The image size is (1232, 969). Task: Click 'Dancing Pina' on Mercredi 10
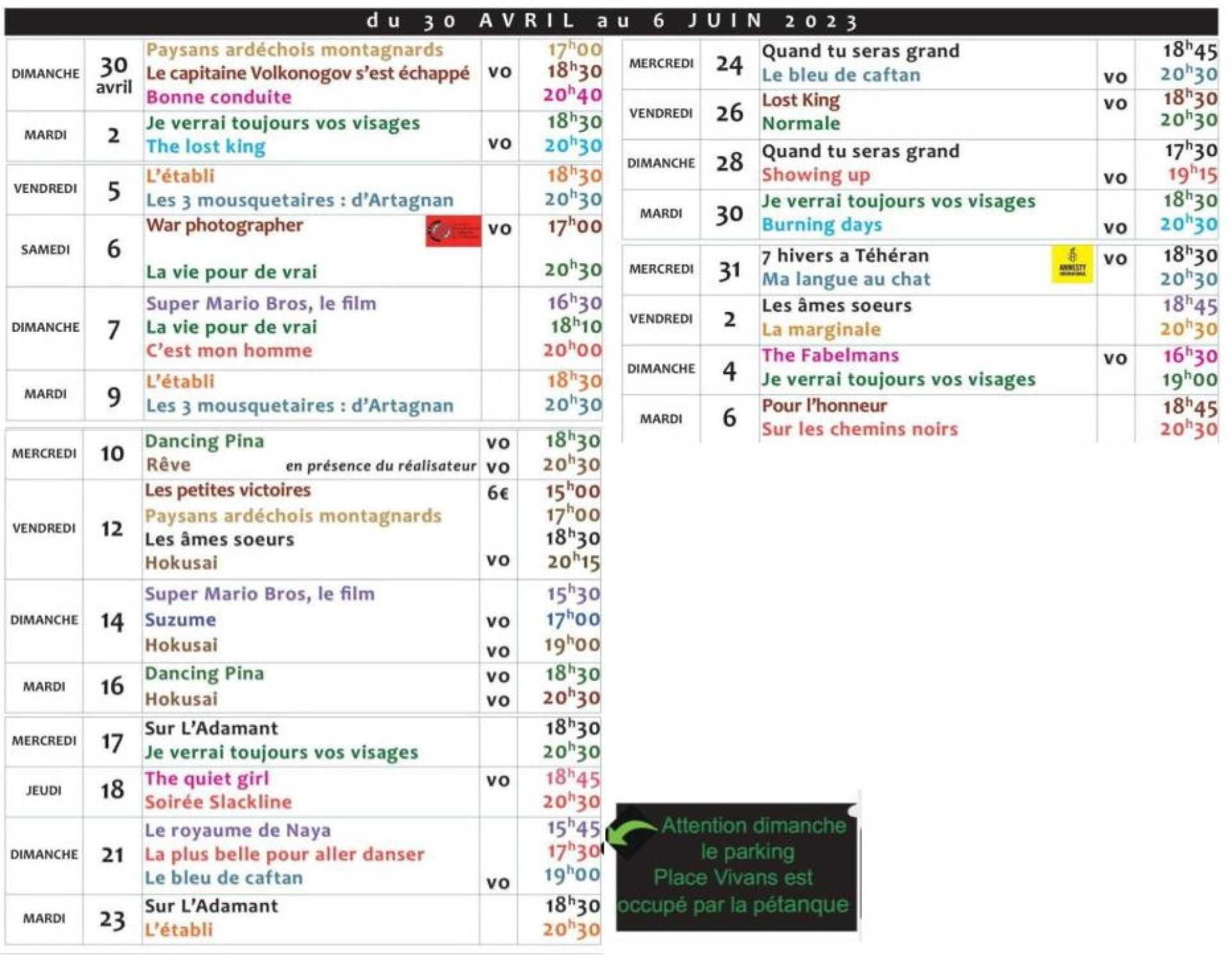(204, 441)
